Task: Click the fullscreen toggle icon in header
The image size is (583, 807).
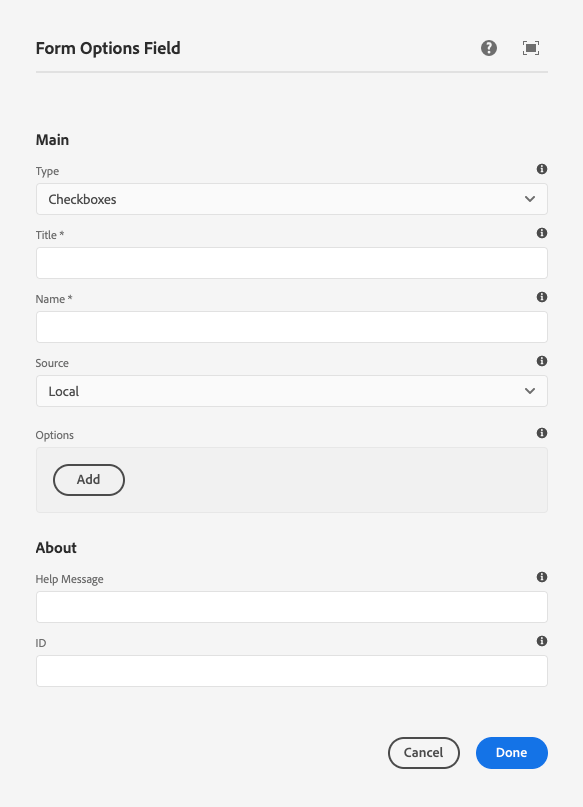Action: [x=531, y=47]
